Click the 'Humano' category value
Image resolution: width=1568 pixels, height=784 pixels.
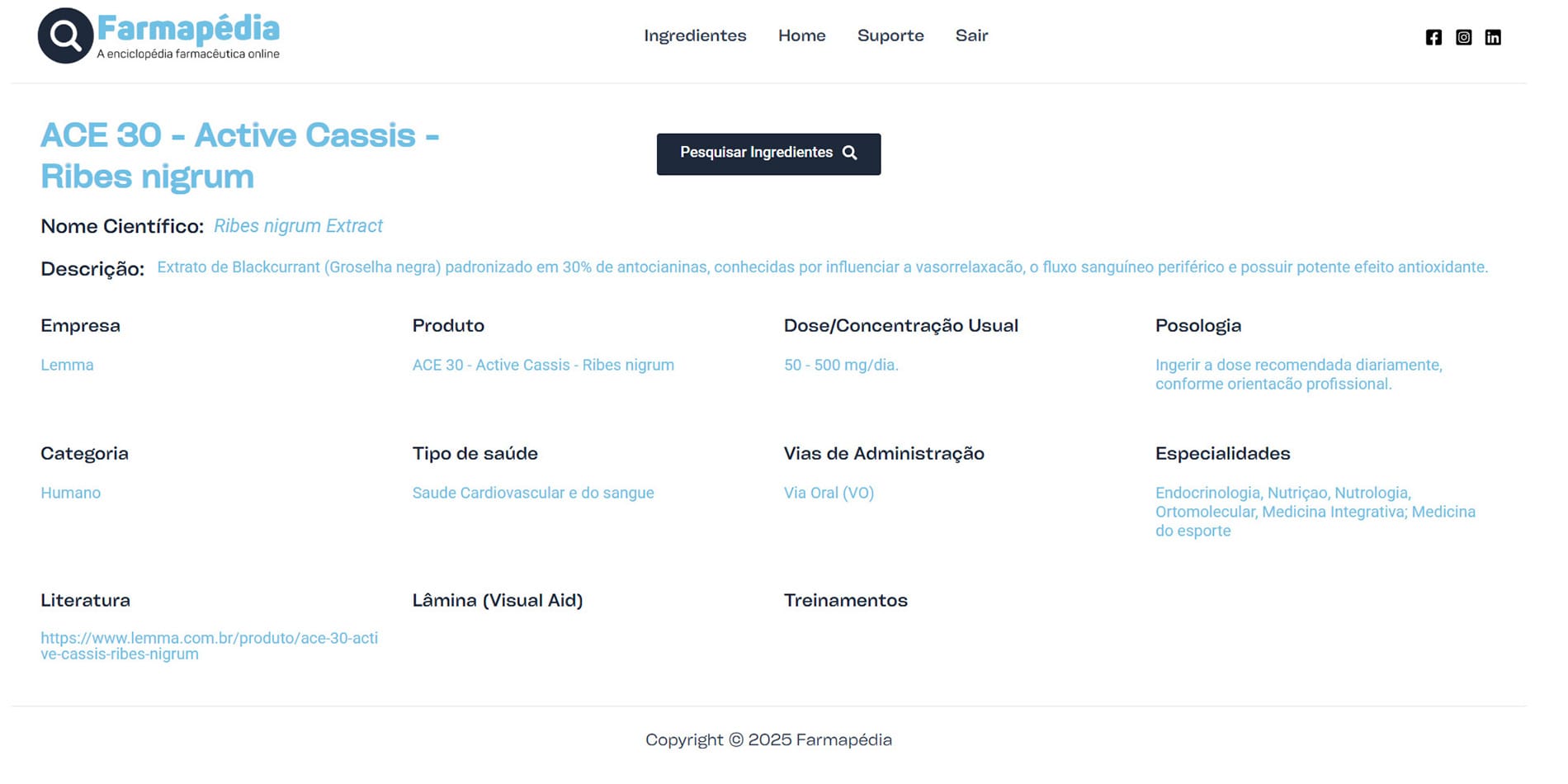click(x=70, y=493)
